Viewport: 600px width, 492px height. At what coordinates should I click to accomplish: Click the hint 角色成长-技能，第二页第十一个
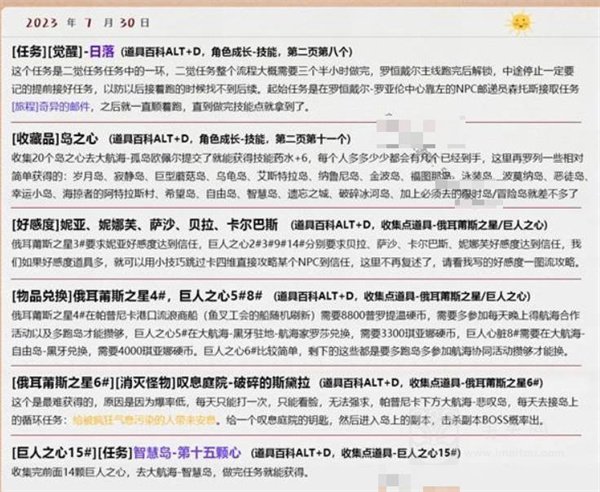click(274, 139)
